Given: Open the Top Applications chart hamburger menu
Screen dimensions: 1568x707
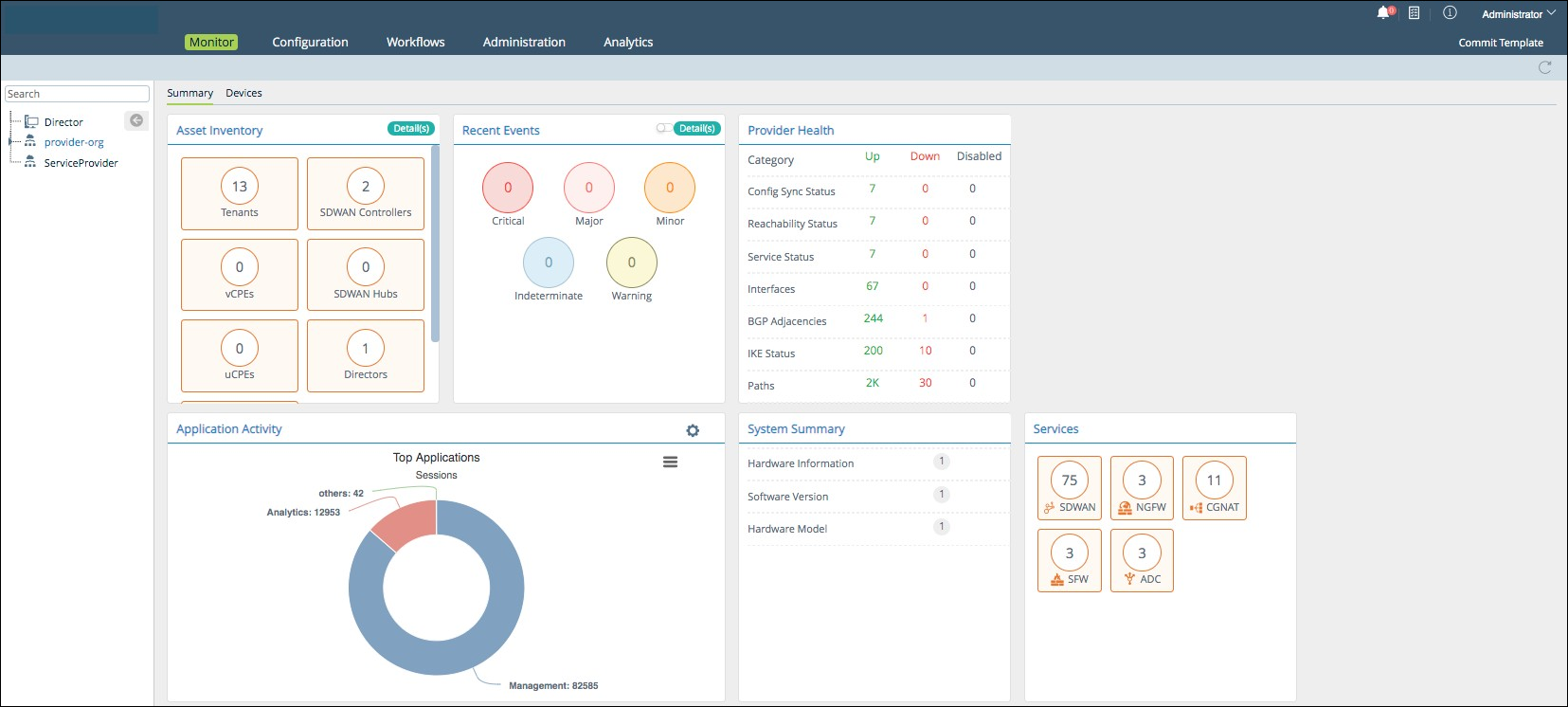Looking at the screenshot, I should tap(670, 462).
